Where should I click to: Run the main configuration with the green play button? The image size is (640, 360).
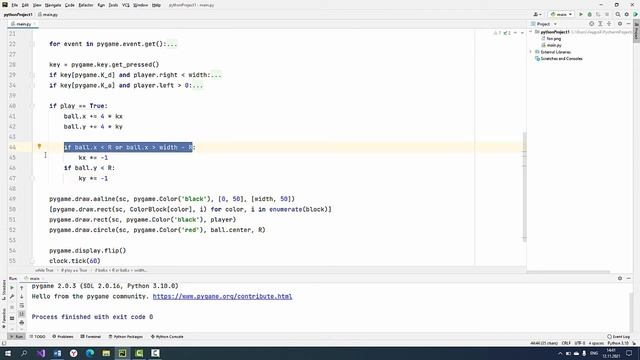(x=581, y=14)
